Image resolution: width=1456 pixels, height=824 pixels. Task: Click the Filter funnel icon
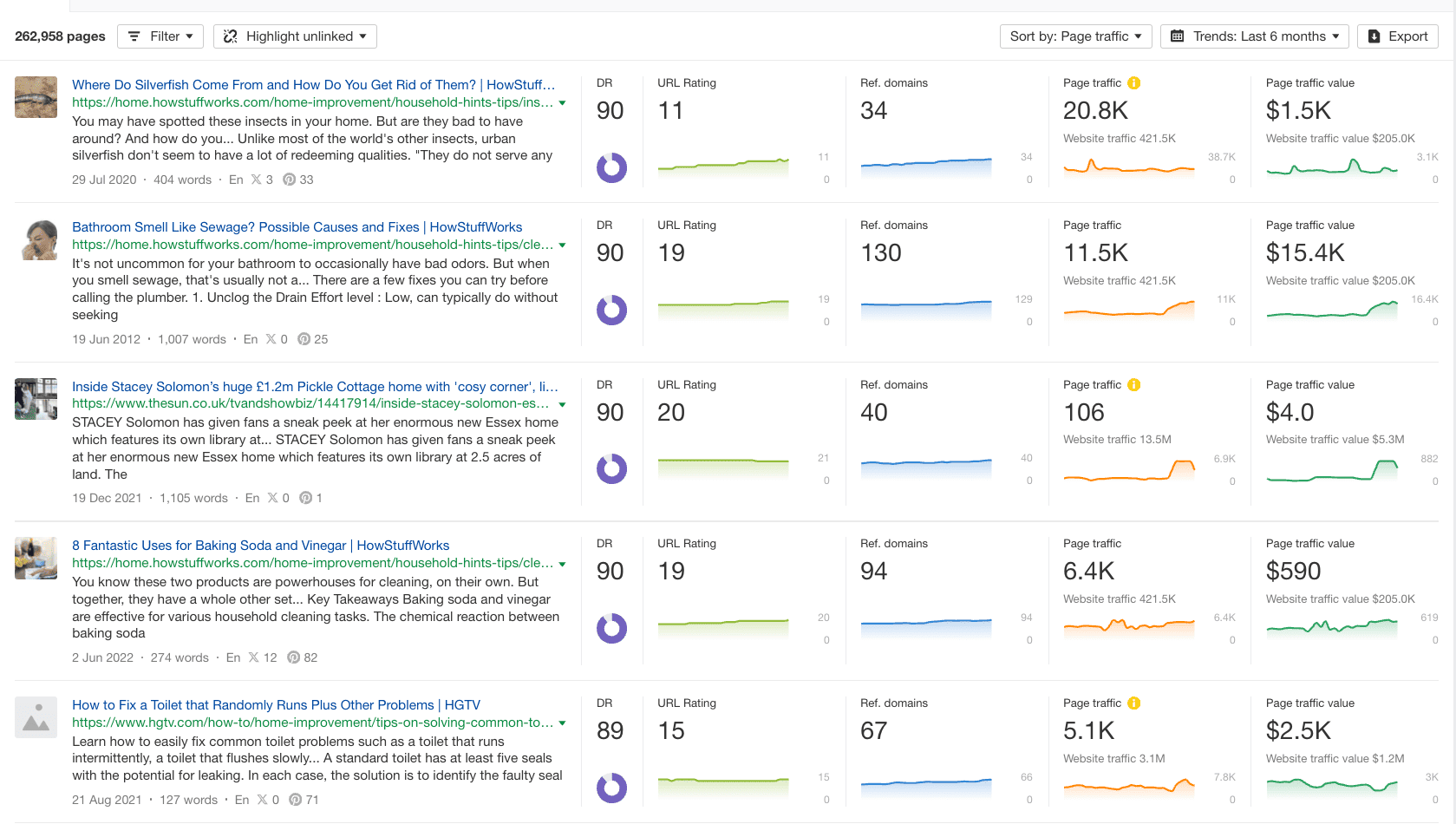tap(134, 36)
